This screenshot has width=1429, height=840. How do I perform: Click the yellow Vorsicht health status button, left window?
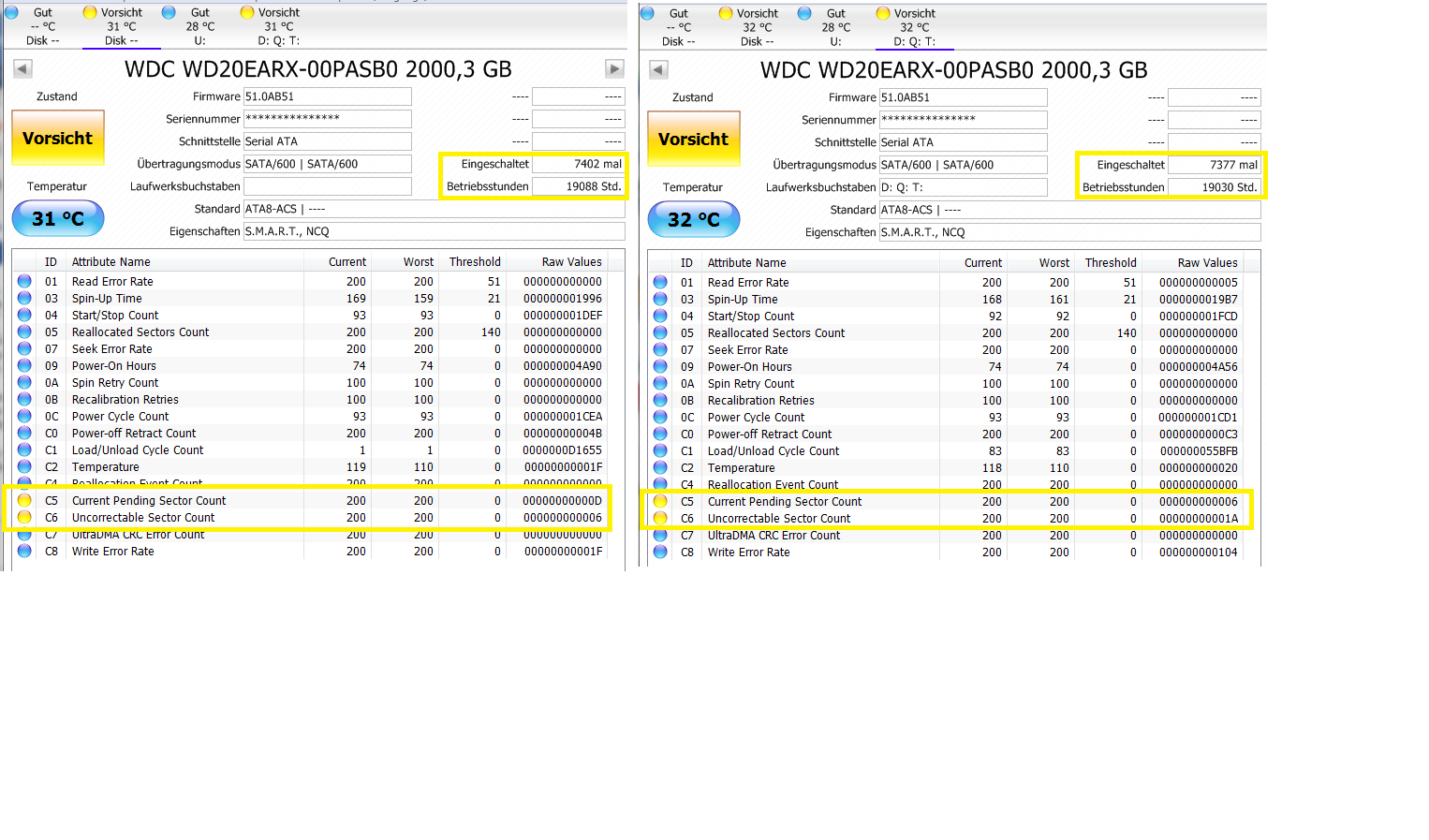(58, 139)
